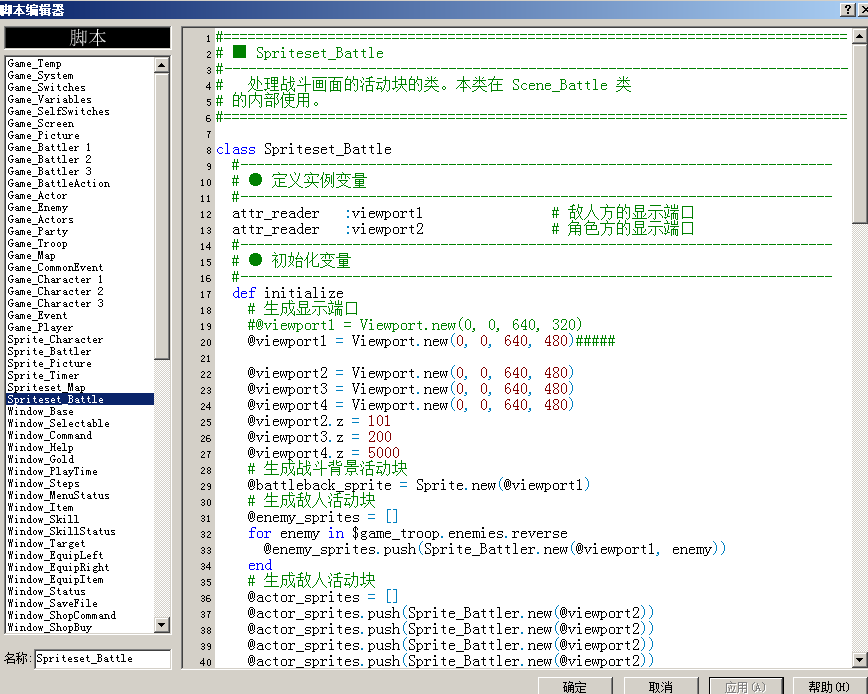Click the script list scrollbar thumb

162,216
